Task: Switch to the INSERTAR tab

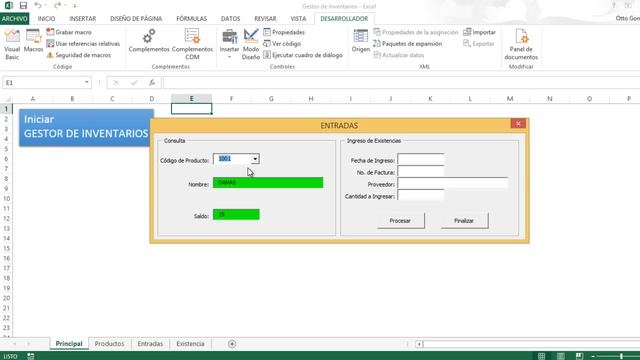Action: [x=82, y=19]
